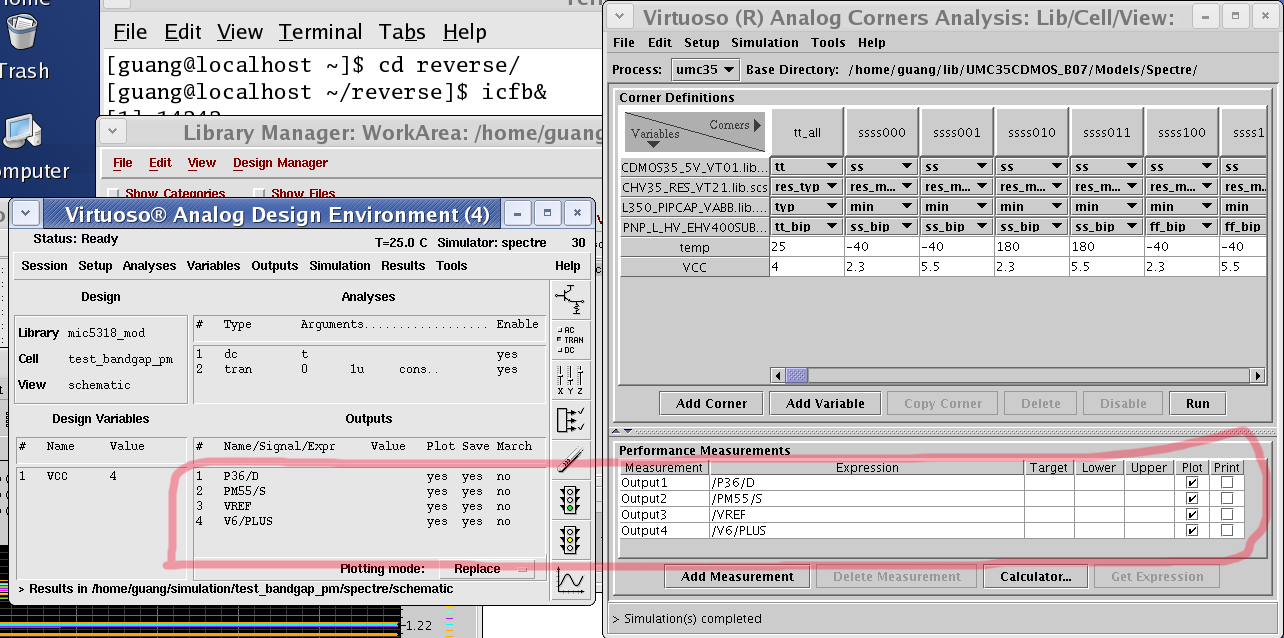Open Plotting mode Replace dropdown
Image resolution: width=1284 pixels, height=638 pixels.
point(486,569)
